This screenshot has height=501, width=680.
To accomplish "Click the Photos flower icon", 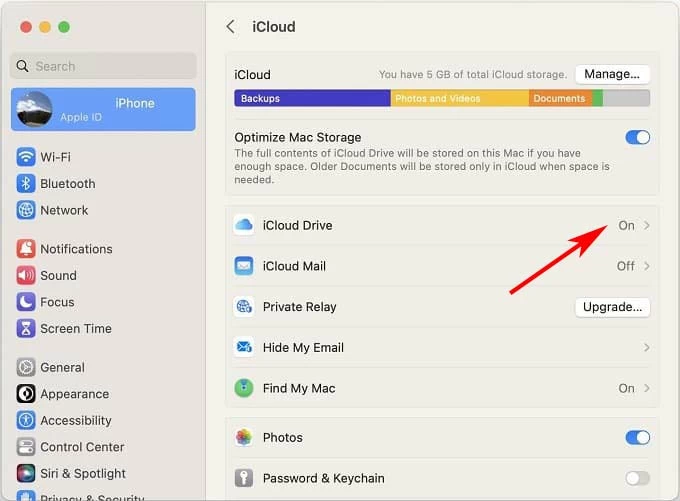I will coord(244,438).
